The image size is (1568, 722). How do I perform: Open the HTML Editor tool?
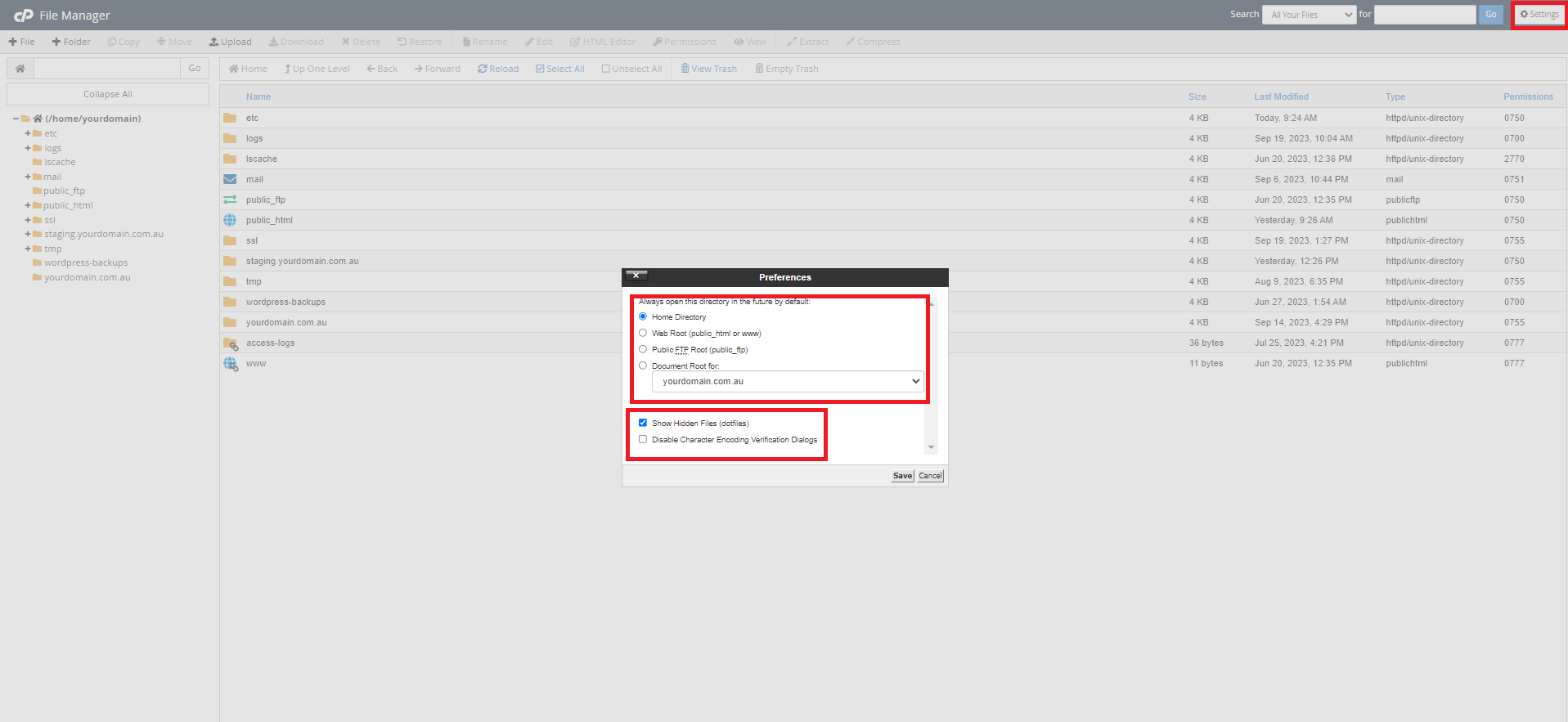click(603, 42)
